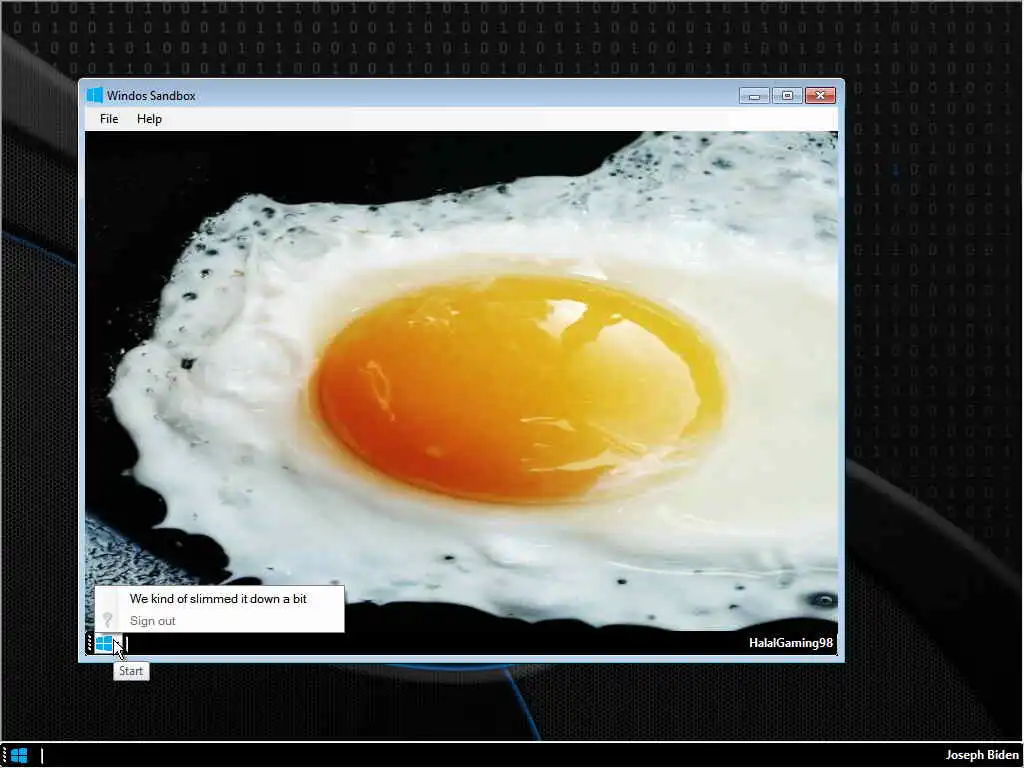Minimize the Windos Sandbox window
Viewport: 1024px width, 768px height.
click(754, 95)
